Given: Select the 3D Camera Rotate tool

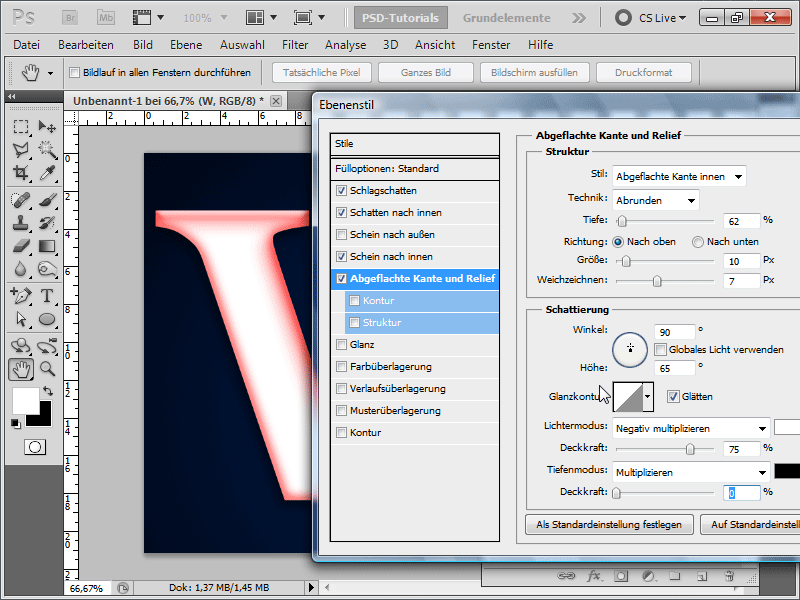Looking at the screenshot, I should 47,345.
